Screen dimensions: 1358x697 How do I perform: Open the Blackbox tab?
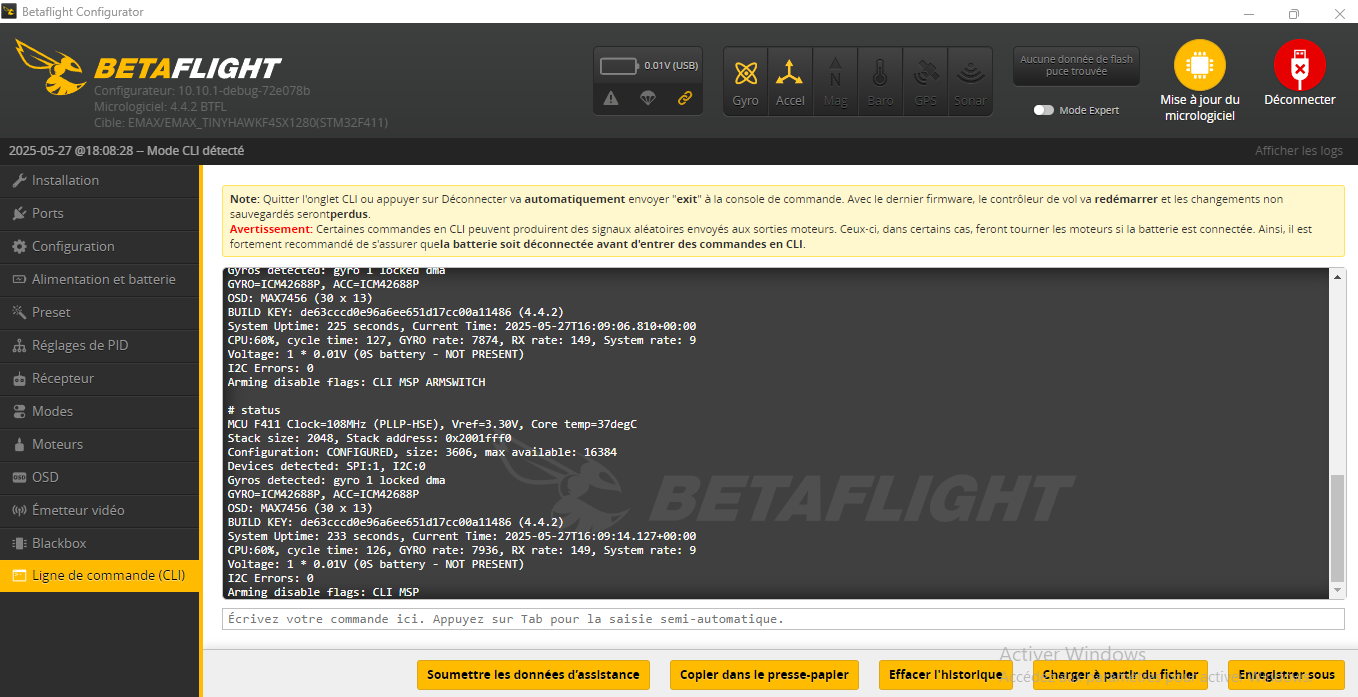(59, 543)
